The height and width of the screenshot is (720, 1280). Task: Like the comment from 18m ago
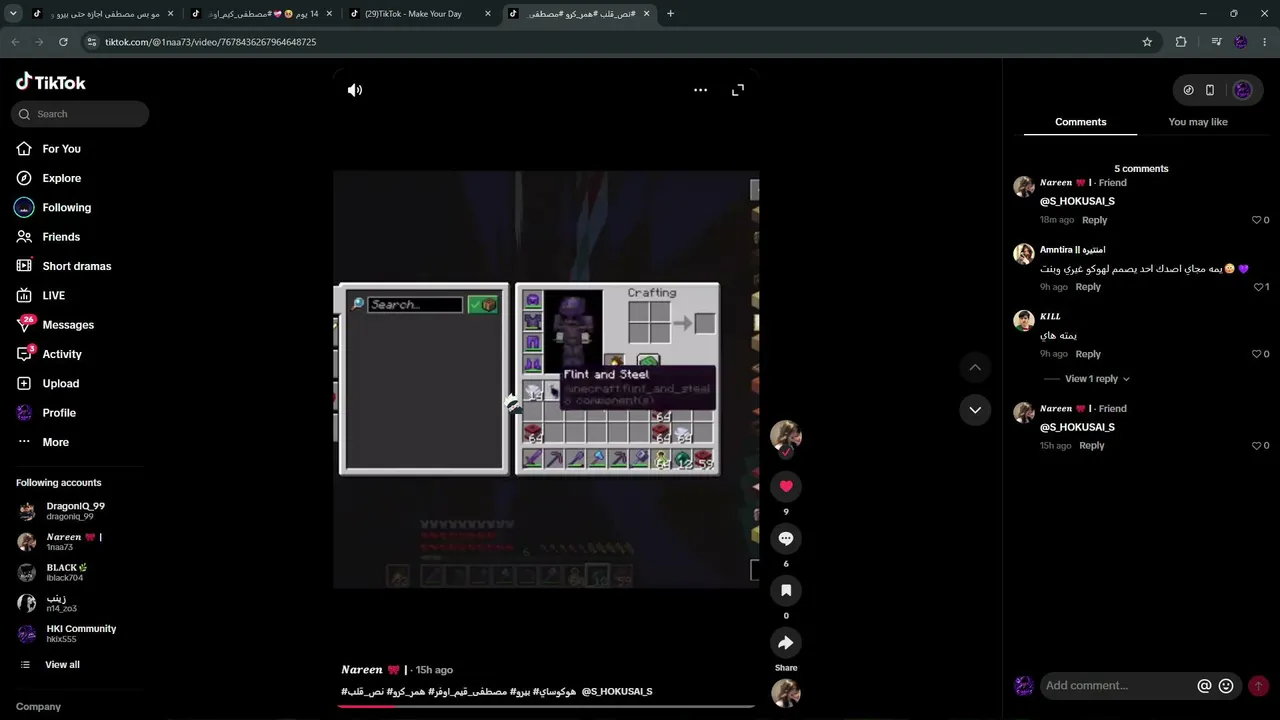pos(1257,220)
